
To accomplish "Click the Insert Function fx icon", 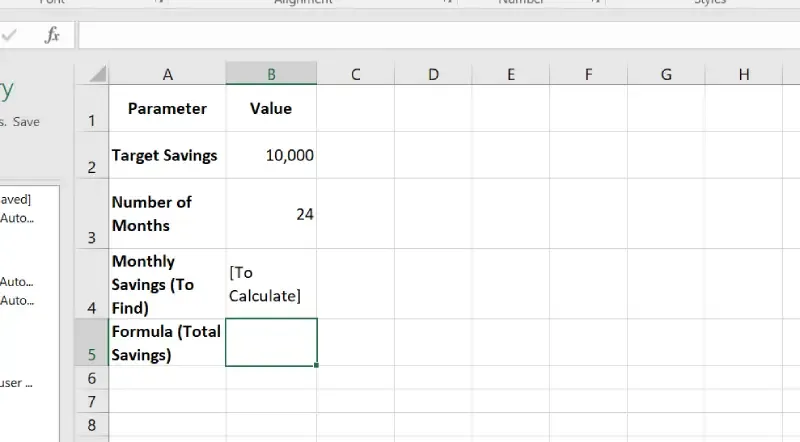I will tap(52, 35).
